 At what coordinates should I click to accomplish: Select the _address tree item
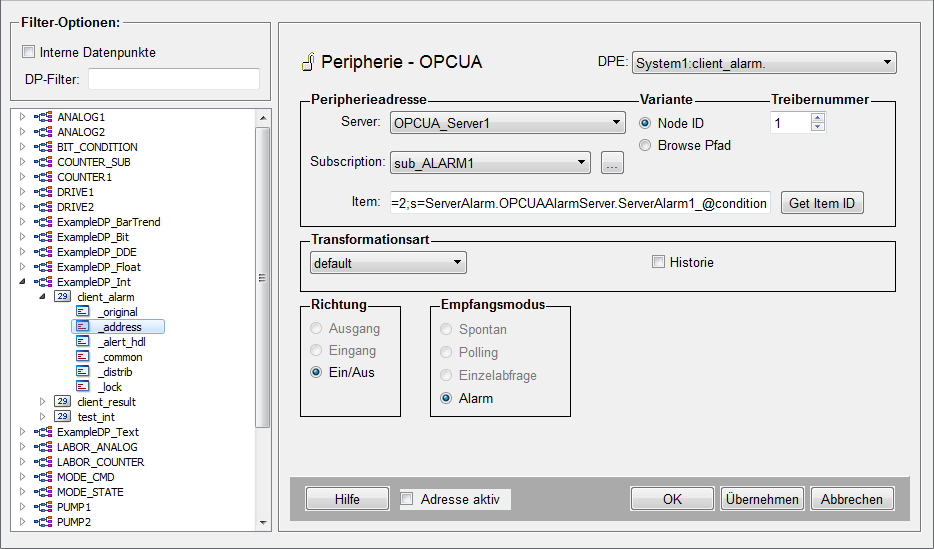click(119, 327)
